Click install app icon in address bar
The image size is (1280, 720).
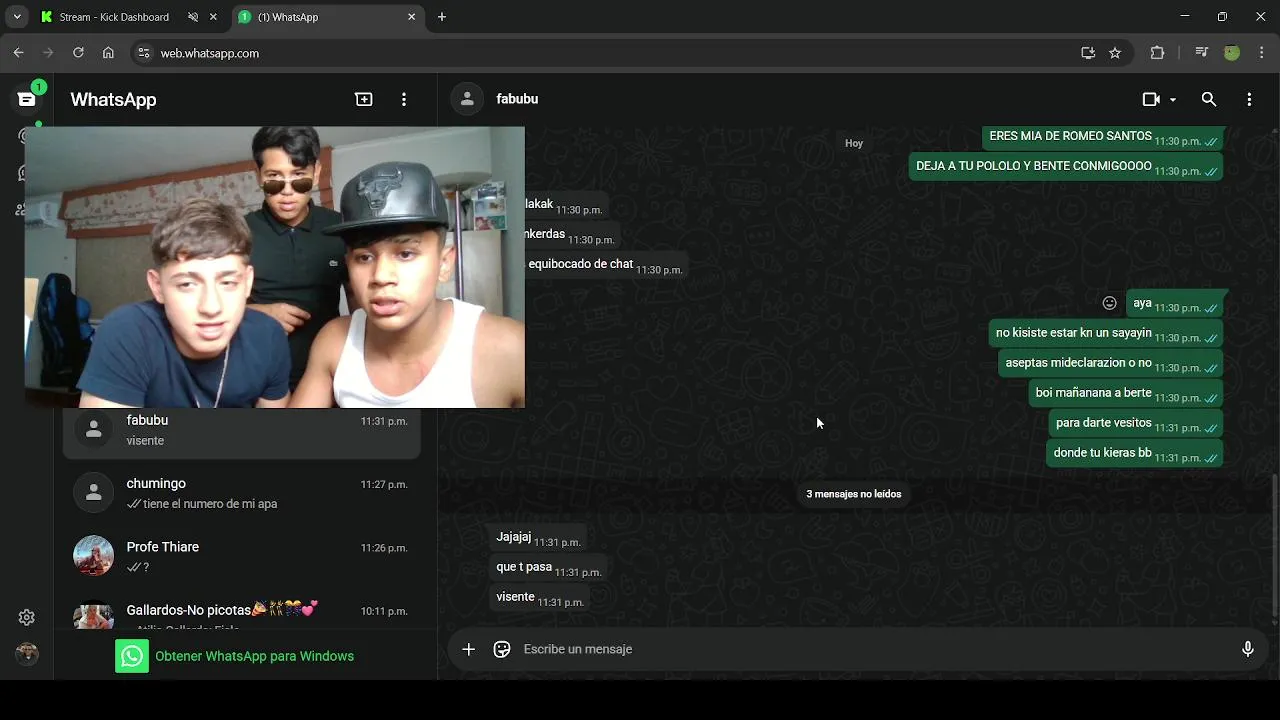(x=1088, y=53)
